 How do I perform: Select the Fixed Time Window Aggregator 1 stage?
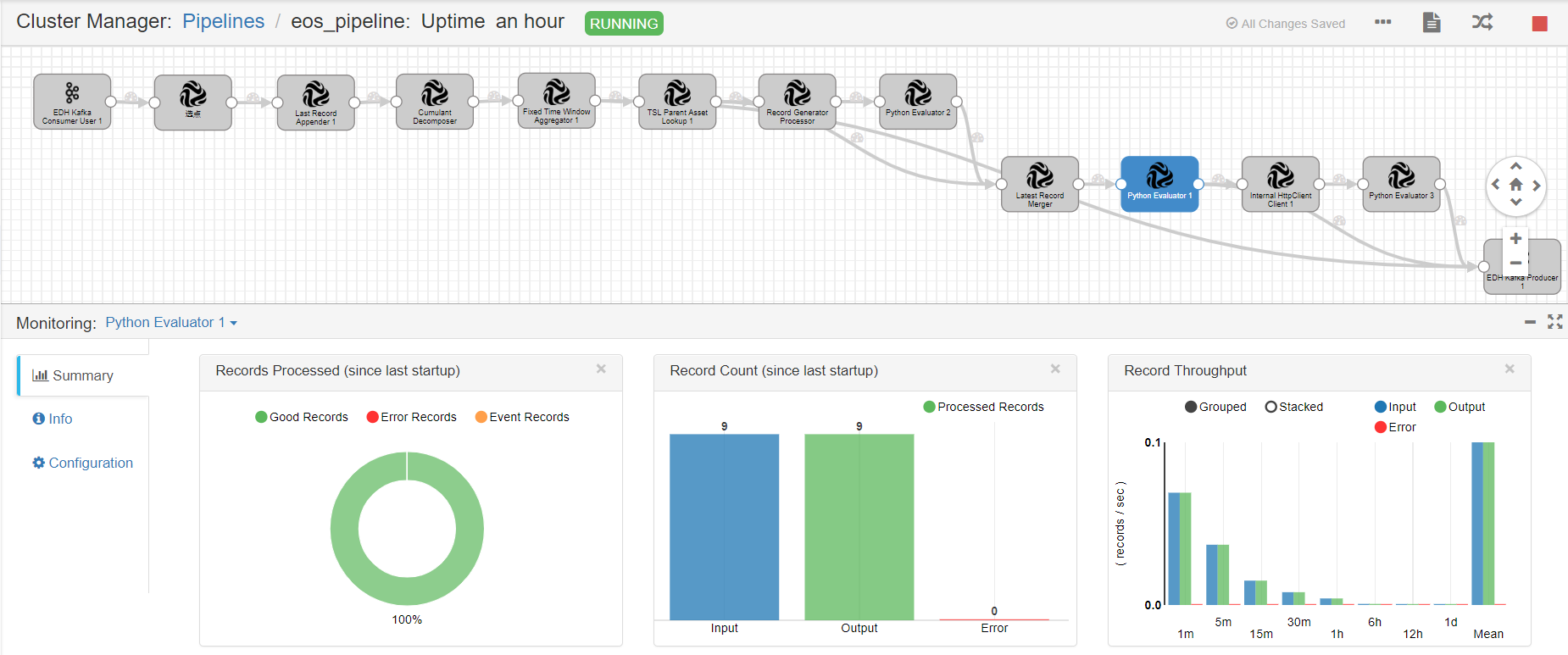point(557,101)
